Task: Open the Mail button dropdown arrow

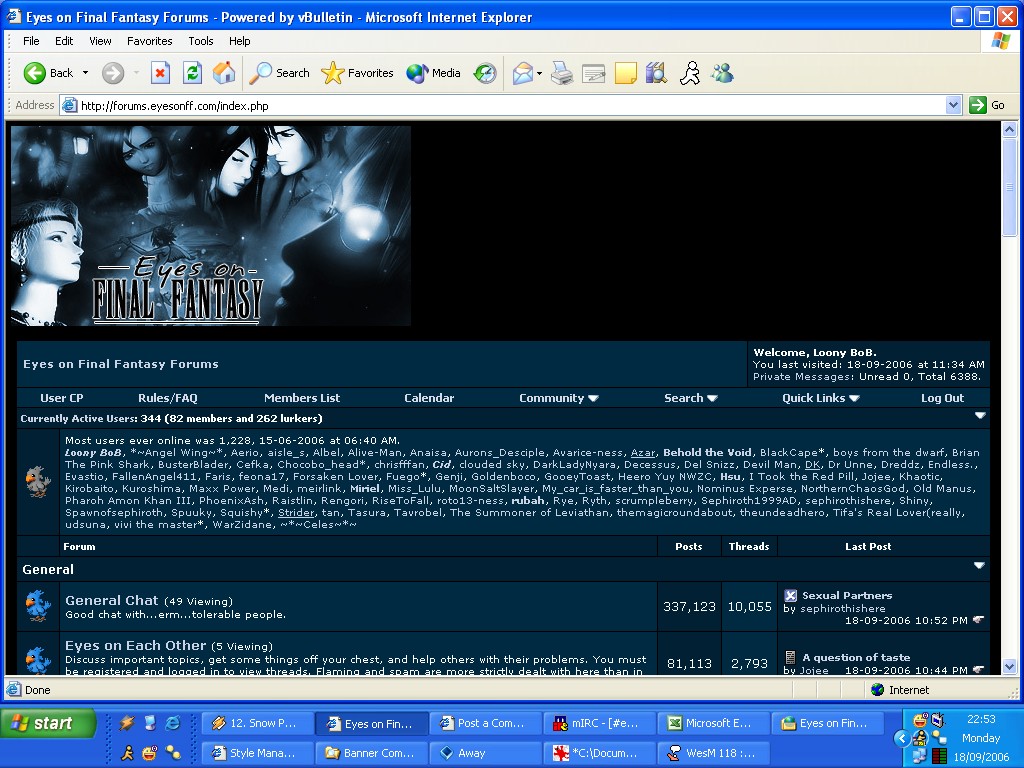Action: coord(539,73)
